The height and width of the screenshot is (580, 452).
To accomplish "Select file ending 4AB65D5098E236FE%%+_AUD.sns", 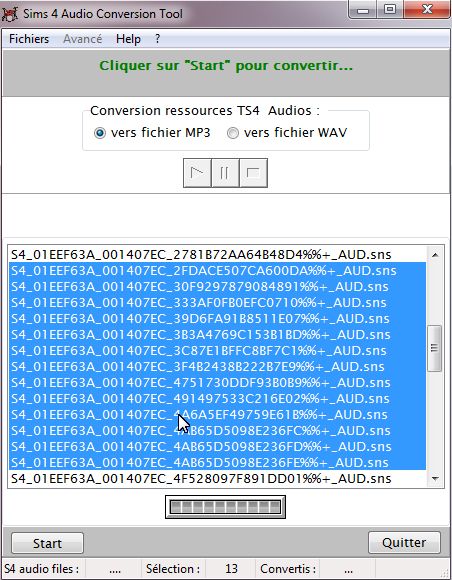I will click(x=217, y=462).
